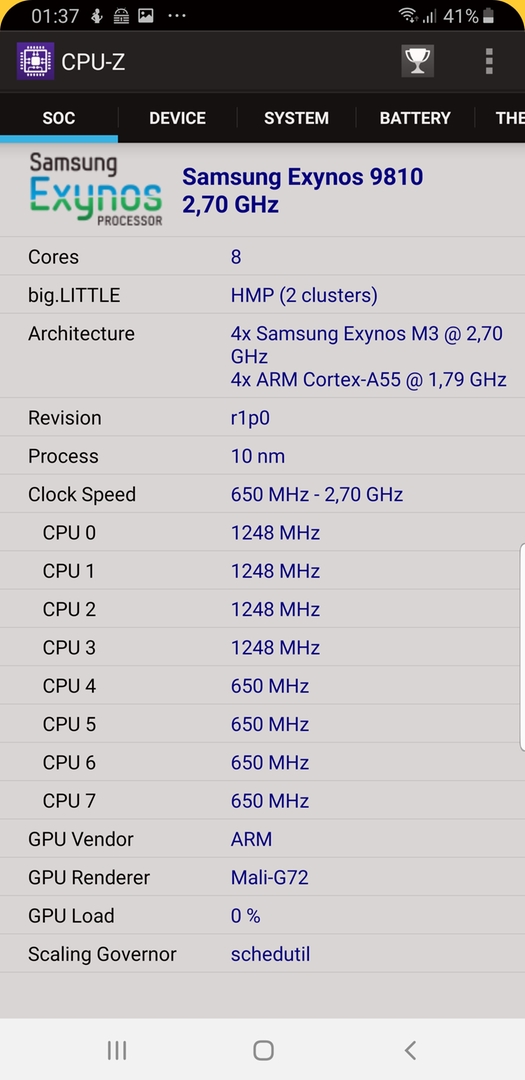
Task: Tap the Samsung Exynos processor logo
Action: pyautogui.click(x=96, y=189)
